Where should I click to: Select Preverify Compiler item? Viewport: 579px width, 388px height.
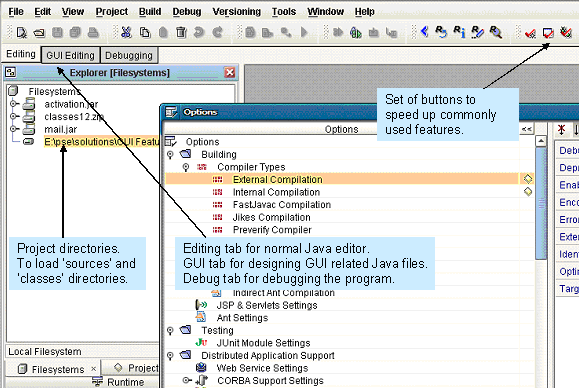pos(272,230)
